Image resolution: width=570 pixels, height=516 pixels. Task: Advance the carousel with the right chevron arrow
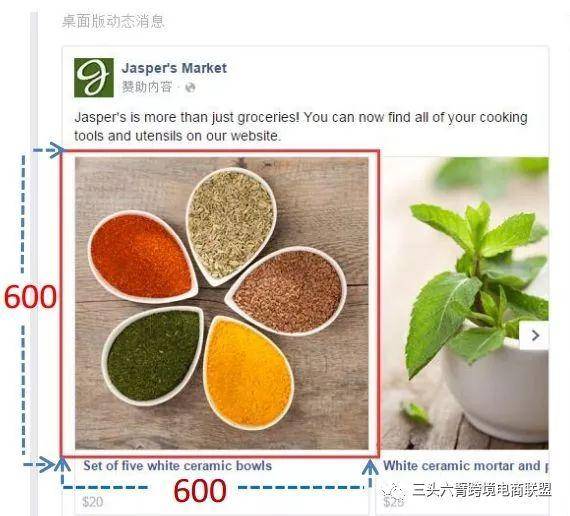click(x=534, y=335)
